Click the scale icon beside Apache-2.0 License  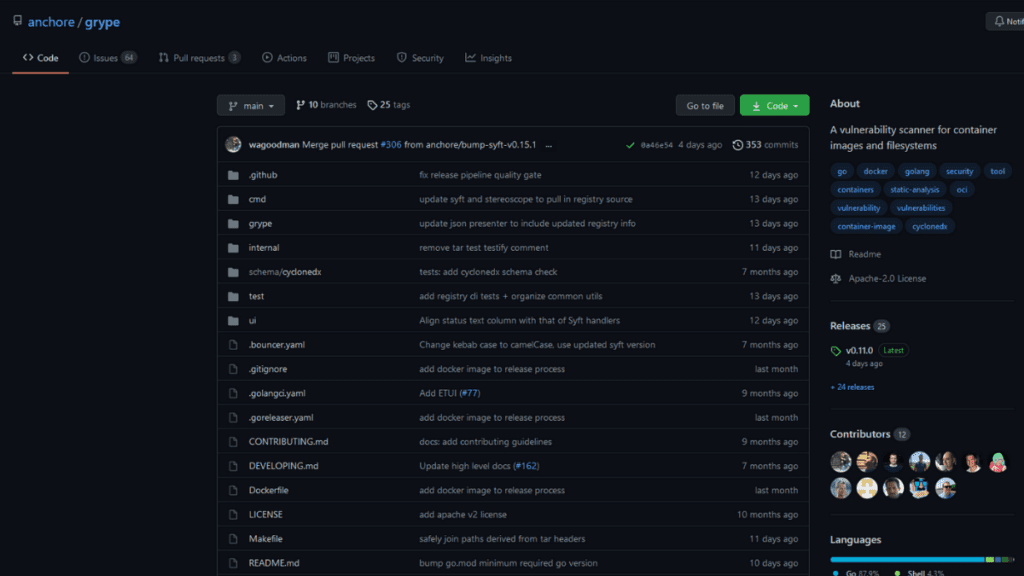point(836,279)
